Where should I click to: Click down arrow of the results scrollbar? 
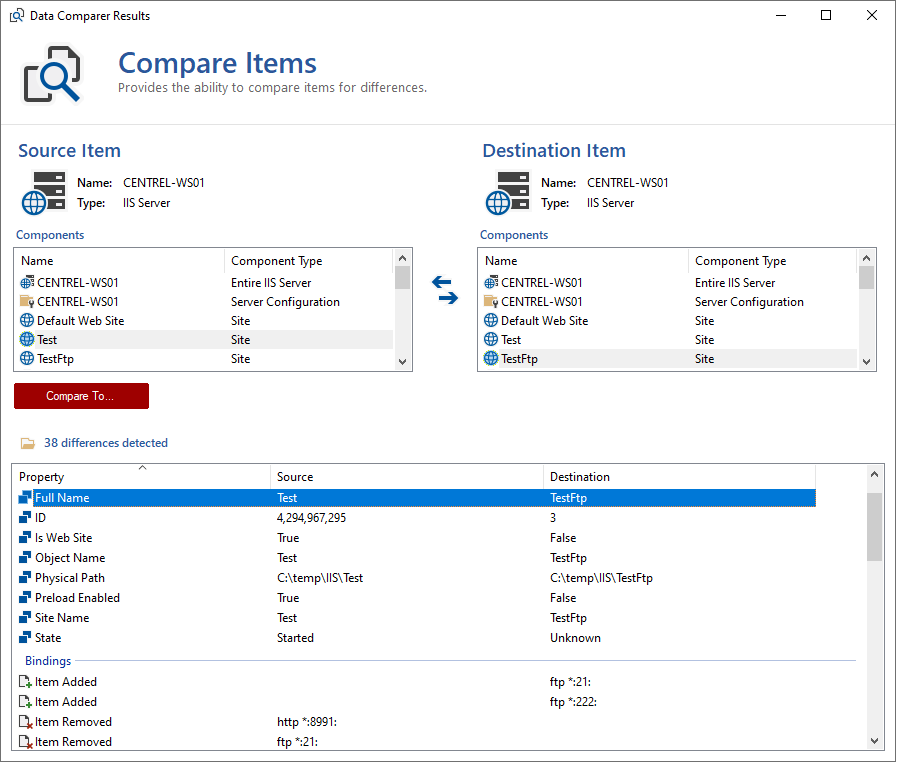pos(875,741)
